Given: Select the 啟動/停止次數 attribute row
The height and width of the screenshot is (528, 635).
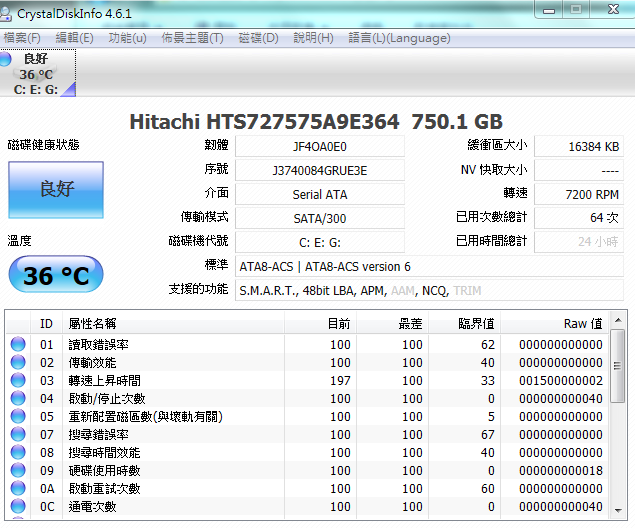Looking at the screenshot, I should click(307, 398).
